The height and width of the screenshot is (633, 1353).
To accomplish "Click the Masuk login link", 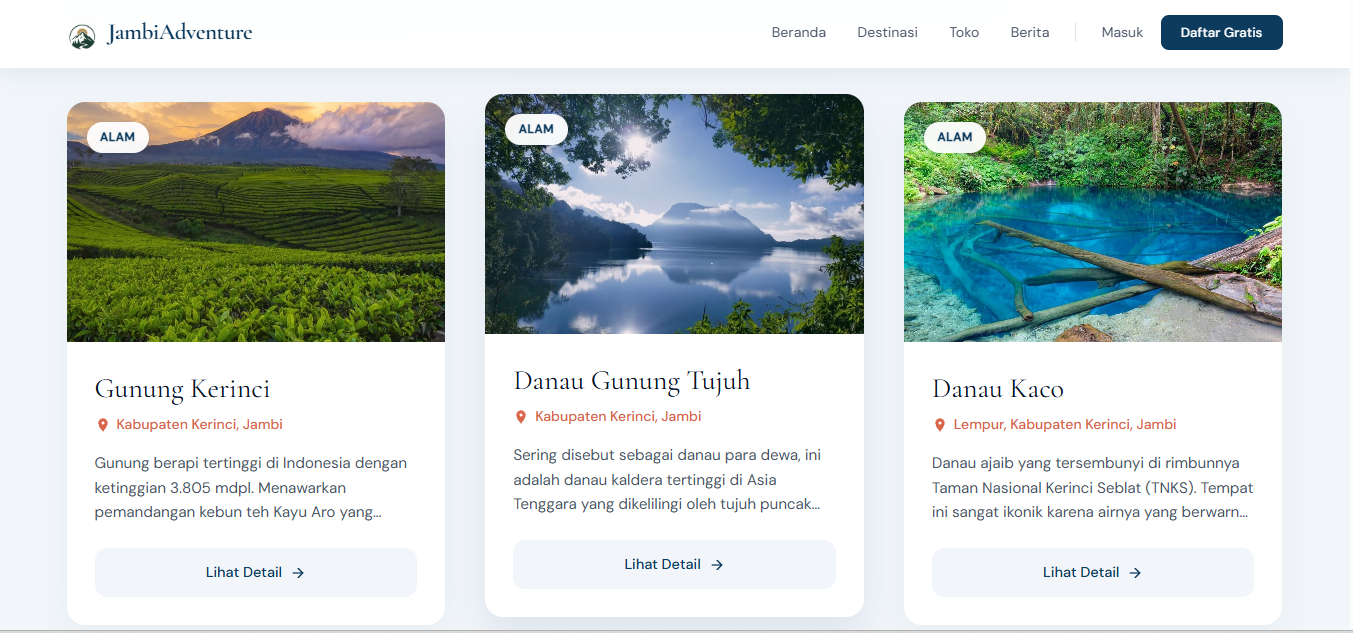I will 1122,32.
